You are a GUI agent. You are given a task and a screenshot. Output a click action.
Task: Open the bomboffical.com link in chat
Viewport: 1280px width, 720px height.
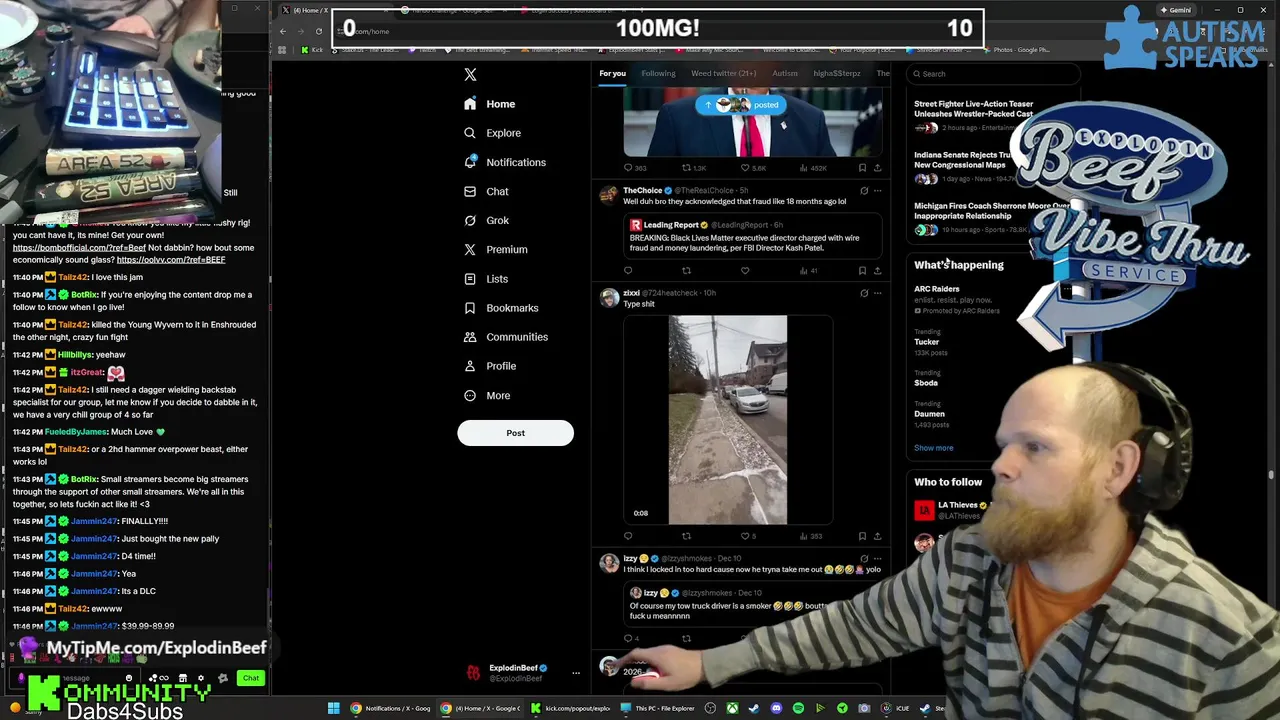click(x=79, y=247)
